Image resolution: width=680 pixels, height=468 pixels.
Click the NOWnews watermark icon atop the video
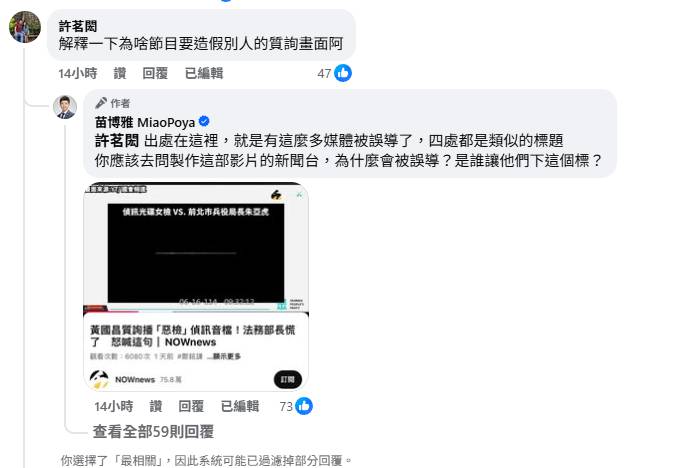click(276, 195)
